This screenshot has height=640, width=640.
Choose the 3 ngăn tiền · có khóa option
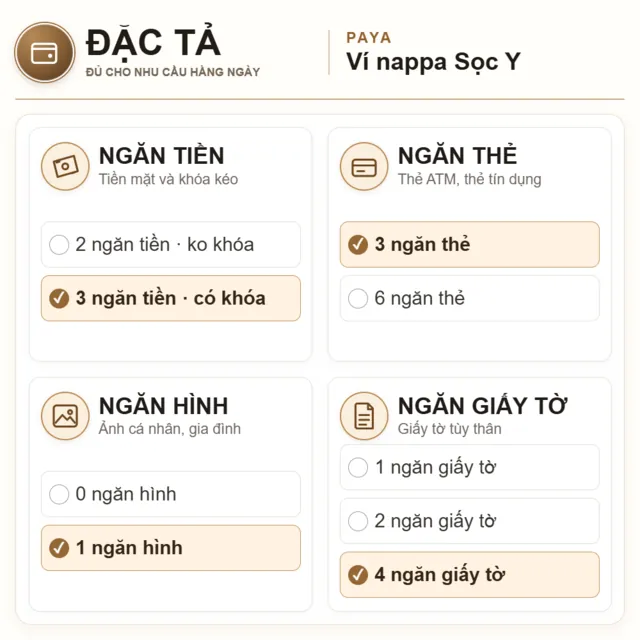(x=171, y=298)
